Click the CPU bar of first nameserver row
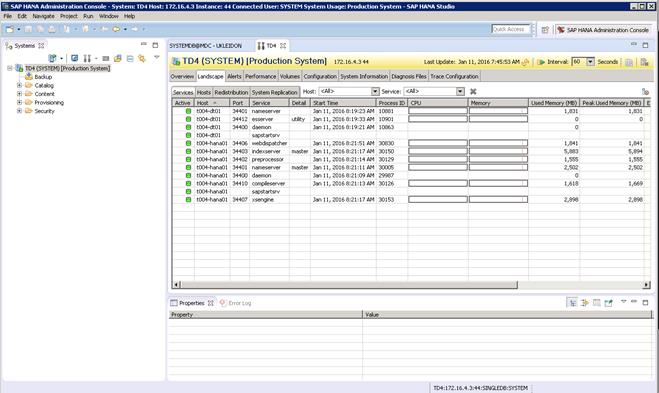The height and width of the screenshot is (393, 659). (x=438, y=111)
